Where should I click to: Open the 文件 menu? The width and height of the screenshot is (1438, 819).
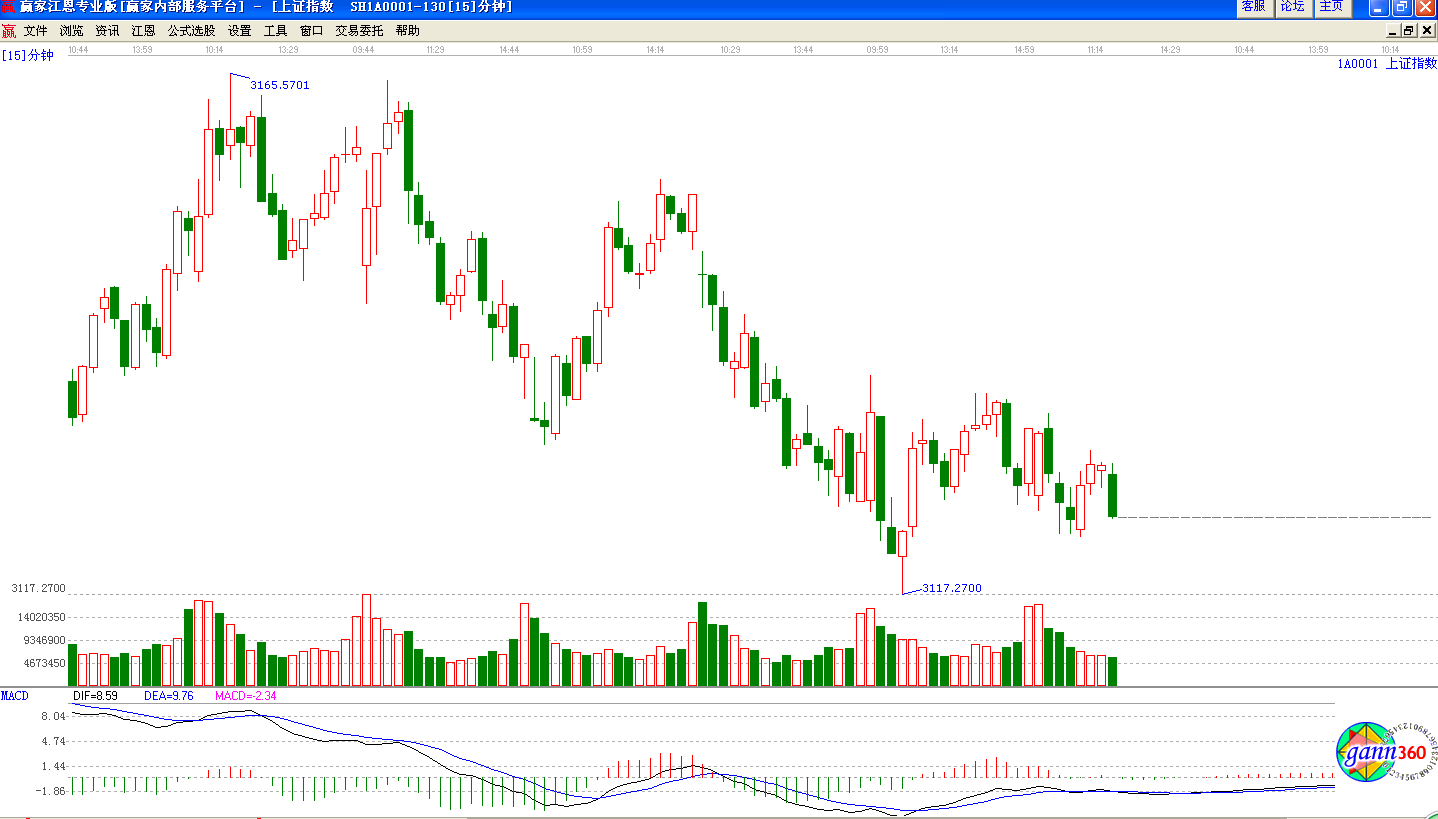click(x=35, y=31)
